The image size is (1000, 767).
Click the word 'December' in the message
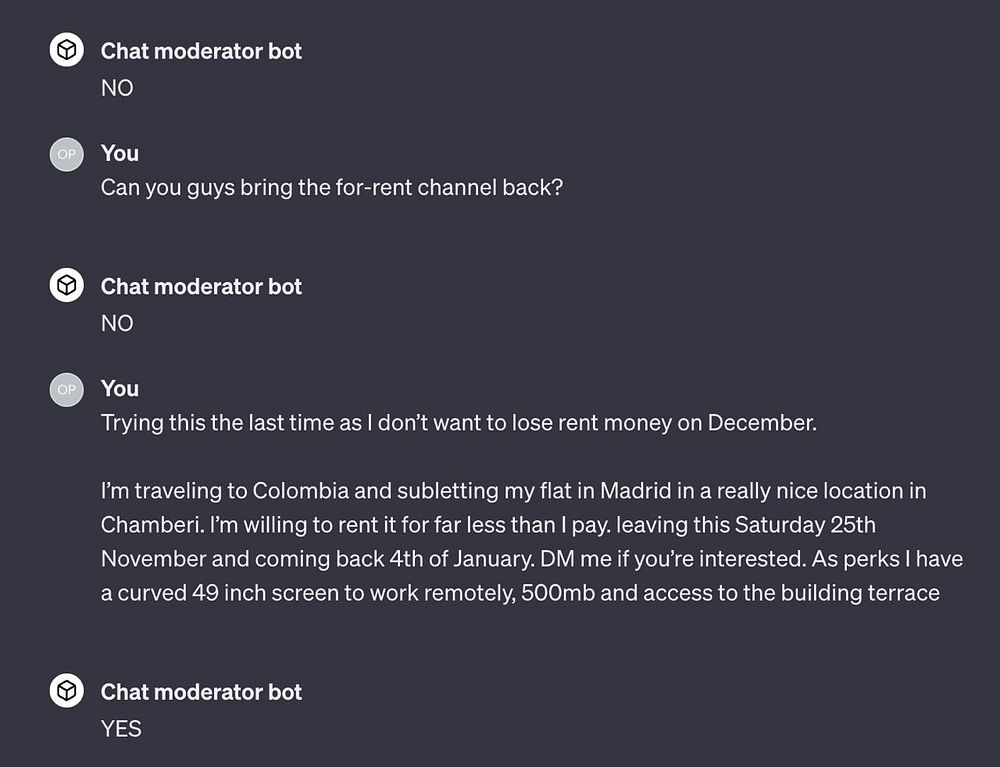[760, 423]
